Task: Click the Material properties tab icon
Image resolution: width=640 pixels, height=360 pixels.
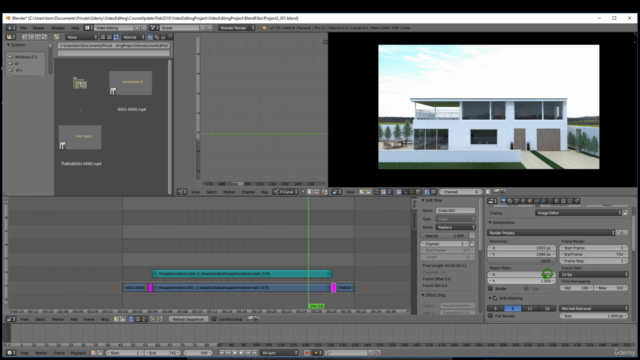Action: 557,201
